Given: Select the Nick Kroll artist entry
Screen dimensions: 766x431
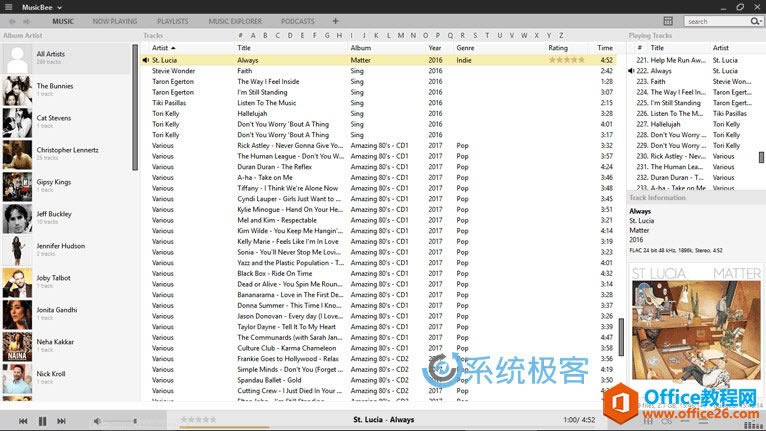Looking at the screenshot, I should pyautogui.click(x=66, y=378).
